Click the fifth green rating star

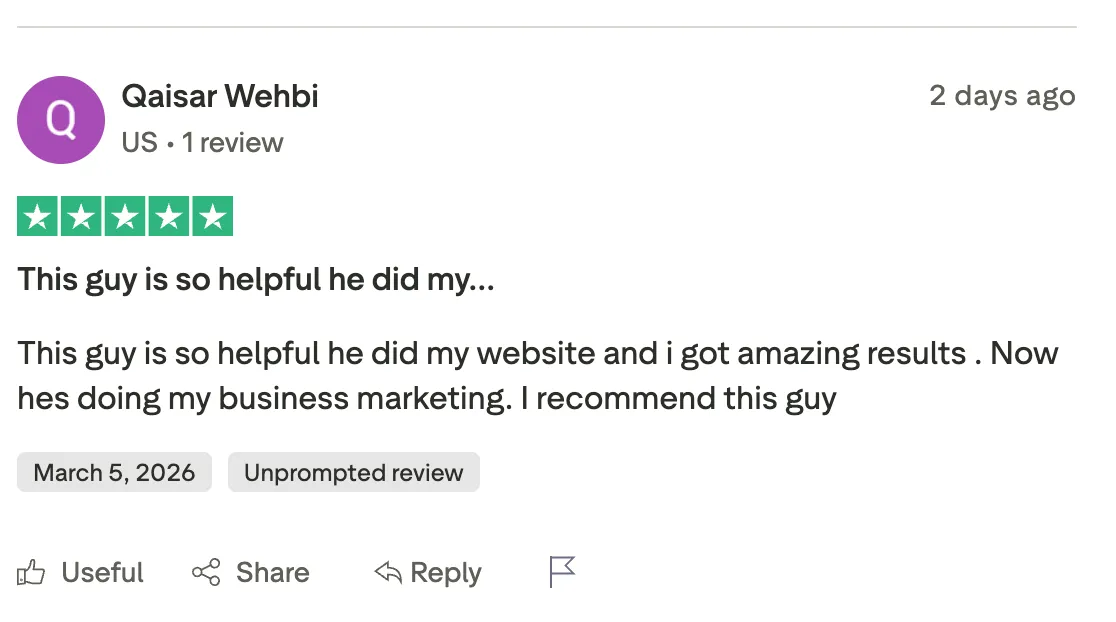click(212, 217)
